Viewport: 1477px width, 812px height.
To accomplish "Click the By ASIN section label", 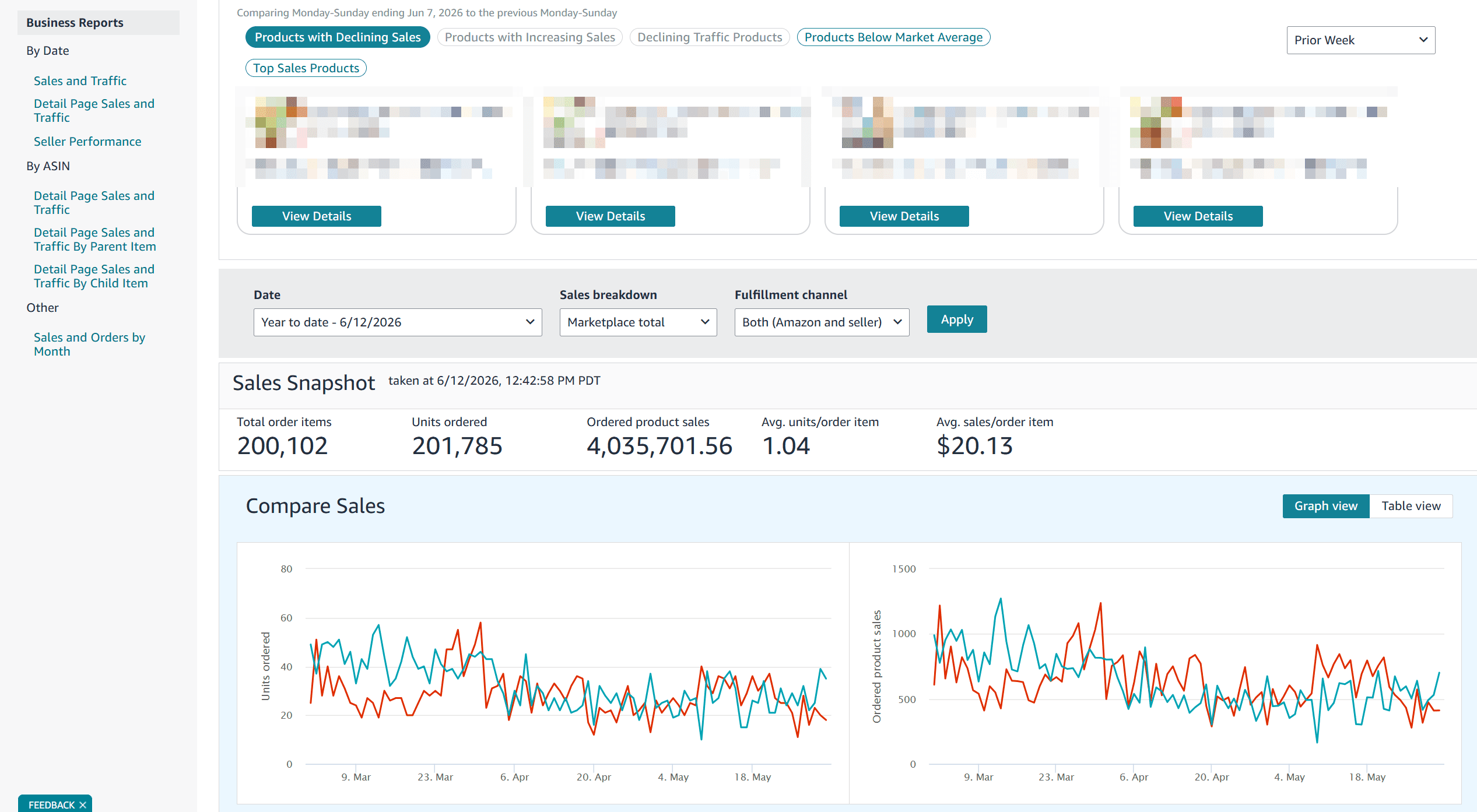I will coord(48,166).
